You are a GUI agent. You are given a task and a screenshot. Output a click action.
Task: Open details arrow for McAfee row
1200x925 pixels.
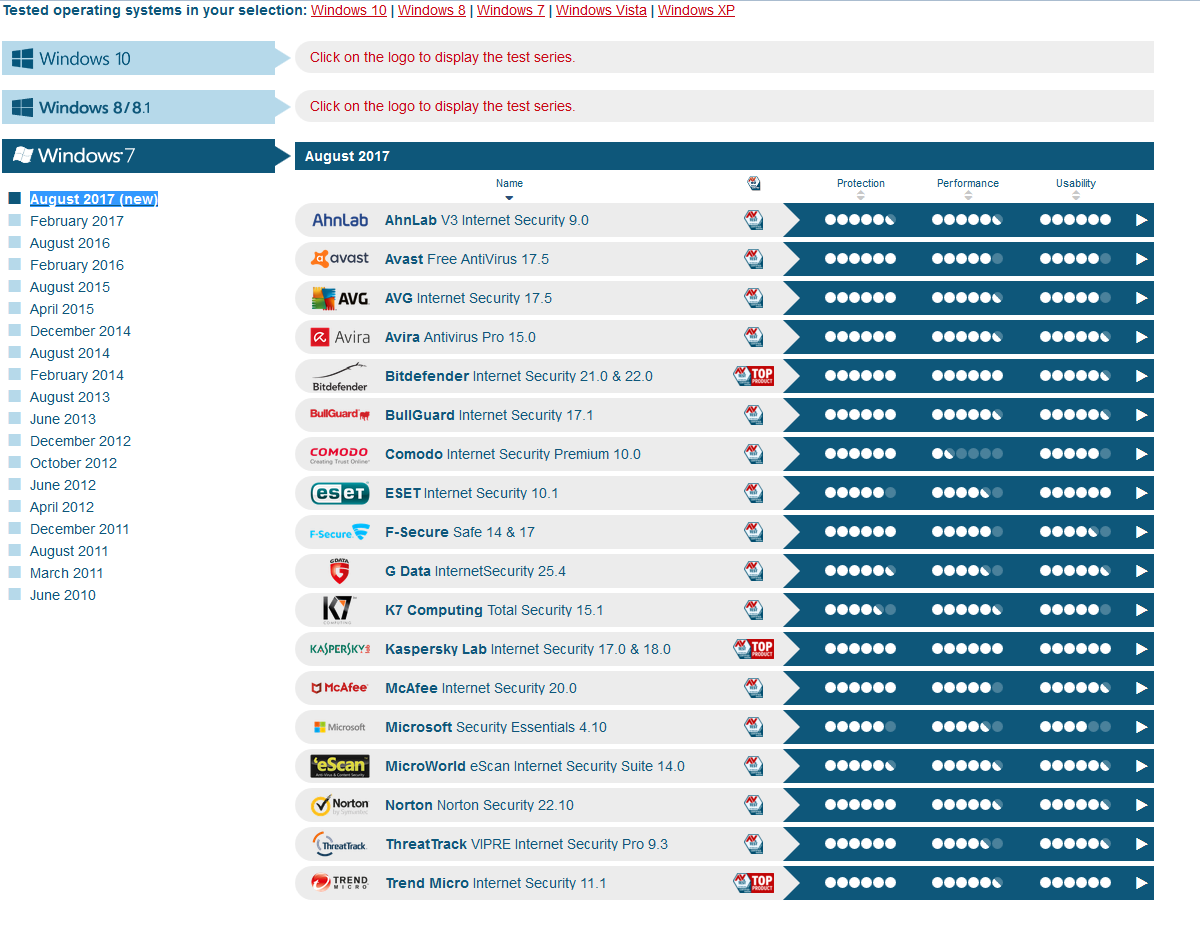[1142, 688]
